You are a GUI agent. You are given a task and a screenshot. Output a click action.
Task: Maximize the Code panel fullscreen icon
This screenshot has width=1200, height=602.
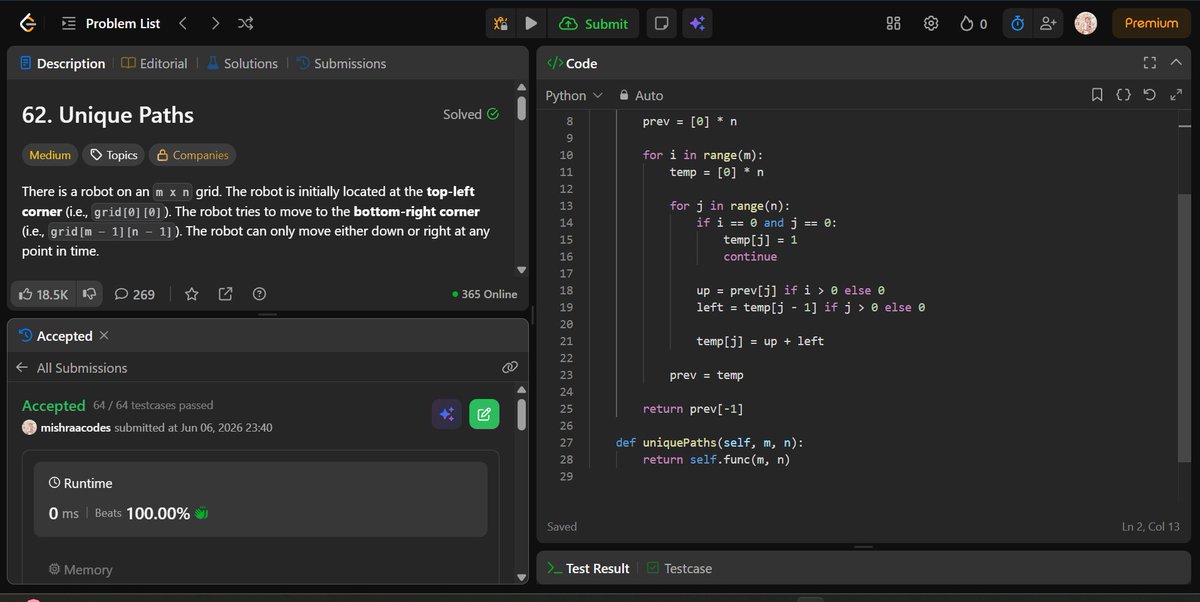1150,63
